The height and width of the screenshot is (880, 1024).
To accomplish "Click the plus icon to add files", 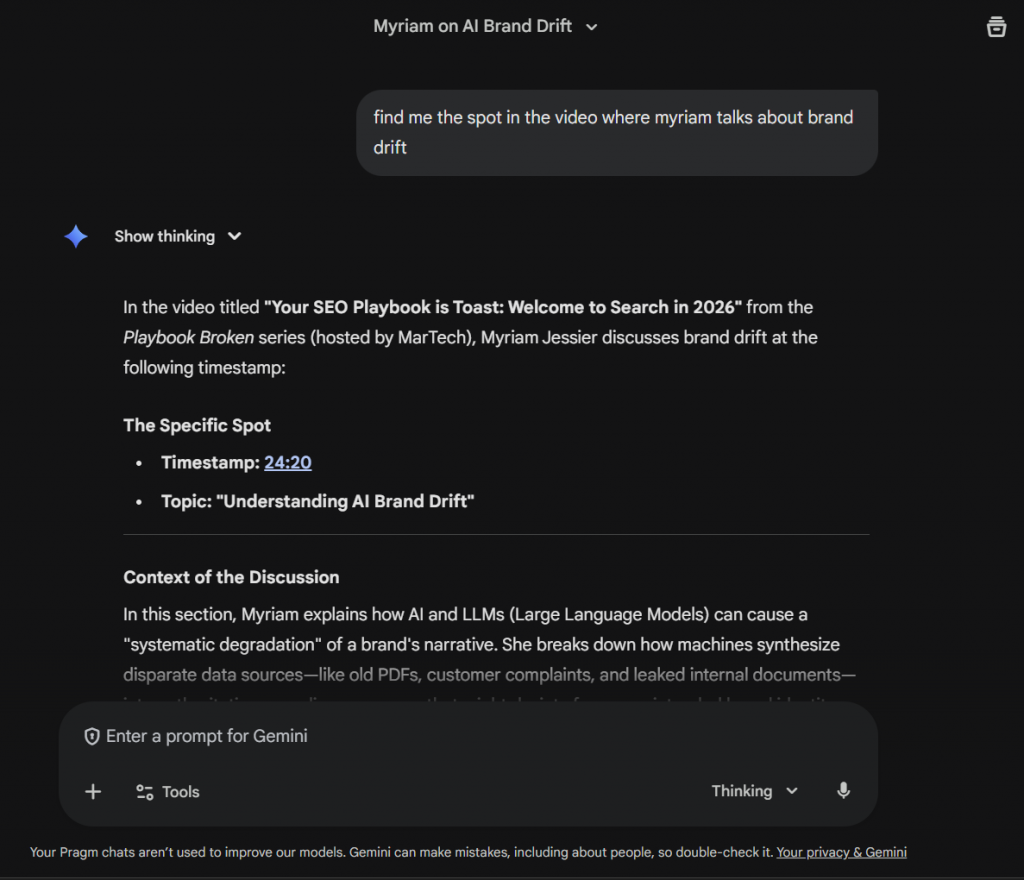I will click(x=93, y=792).
